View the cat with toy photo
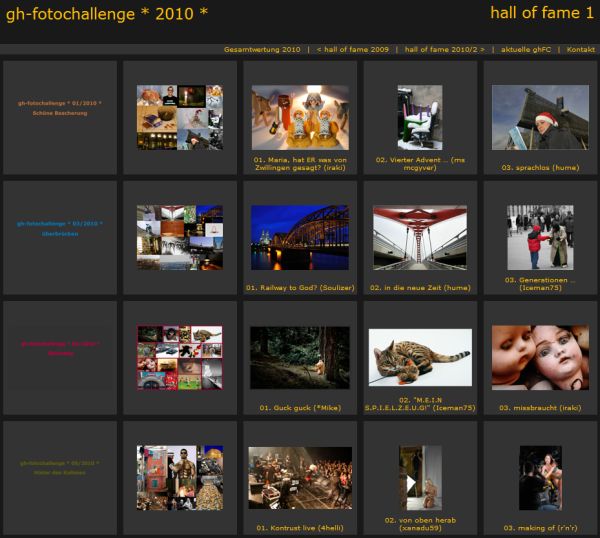Screen dimensions: 600x538 pyautogui.click(x=420, y=357)
